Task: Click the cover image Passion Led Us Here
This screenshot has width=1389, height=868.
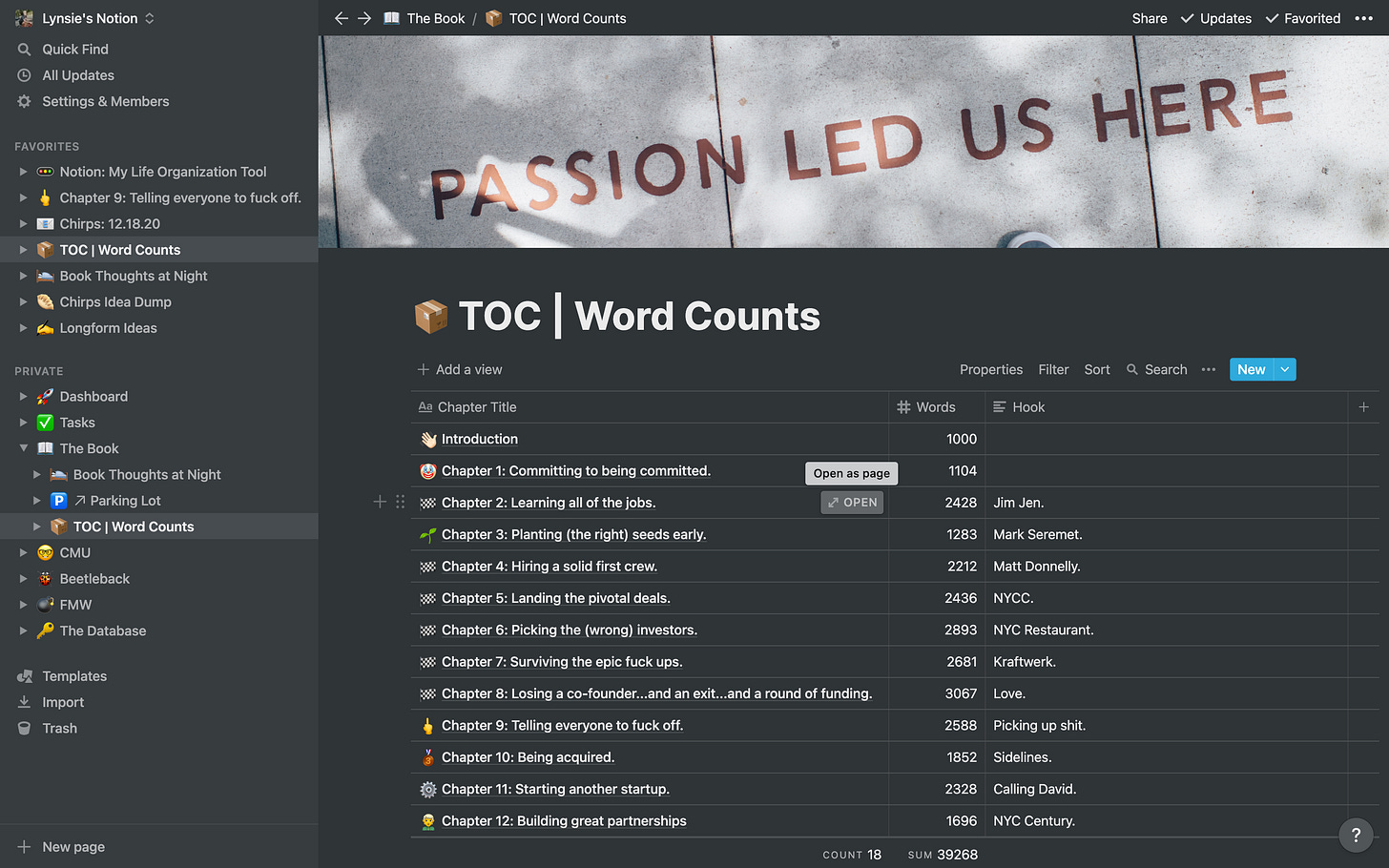Action: pos(853,142)
